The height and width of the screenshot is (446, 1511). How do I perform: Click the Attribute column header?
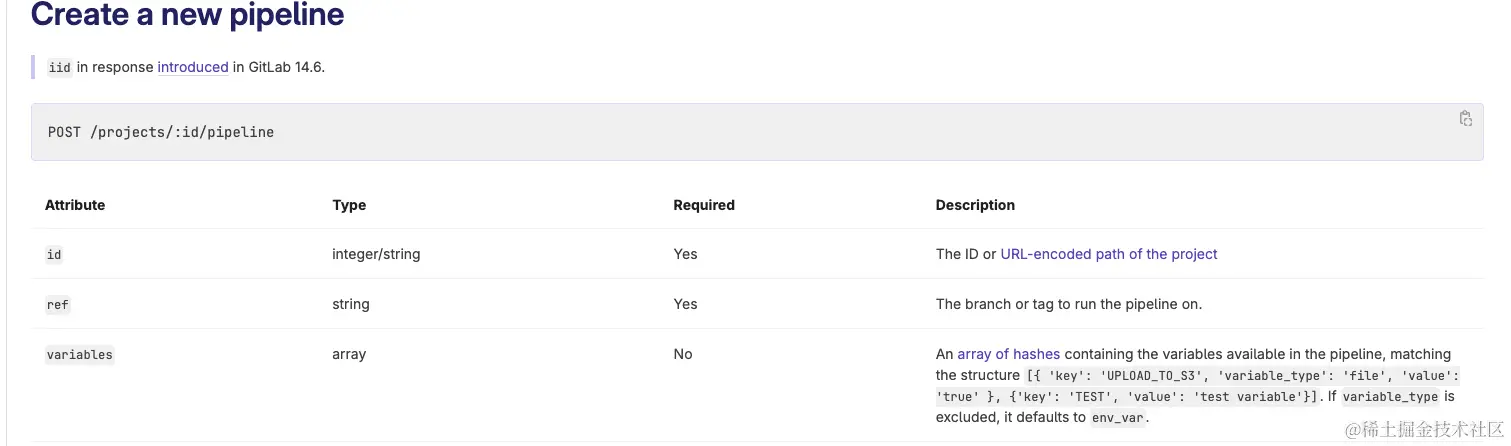[x=75, y=205]
